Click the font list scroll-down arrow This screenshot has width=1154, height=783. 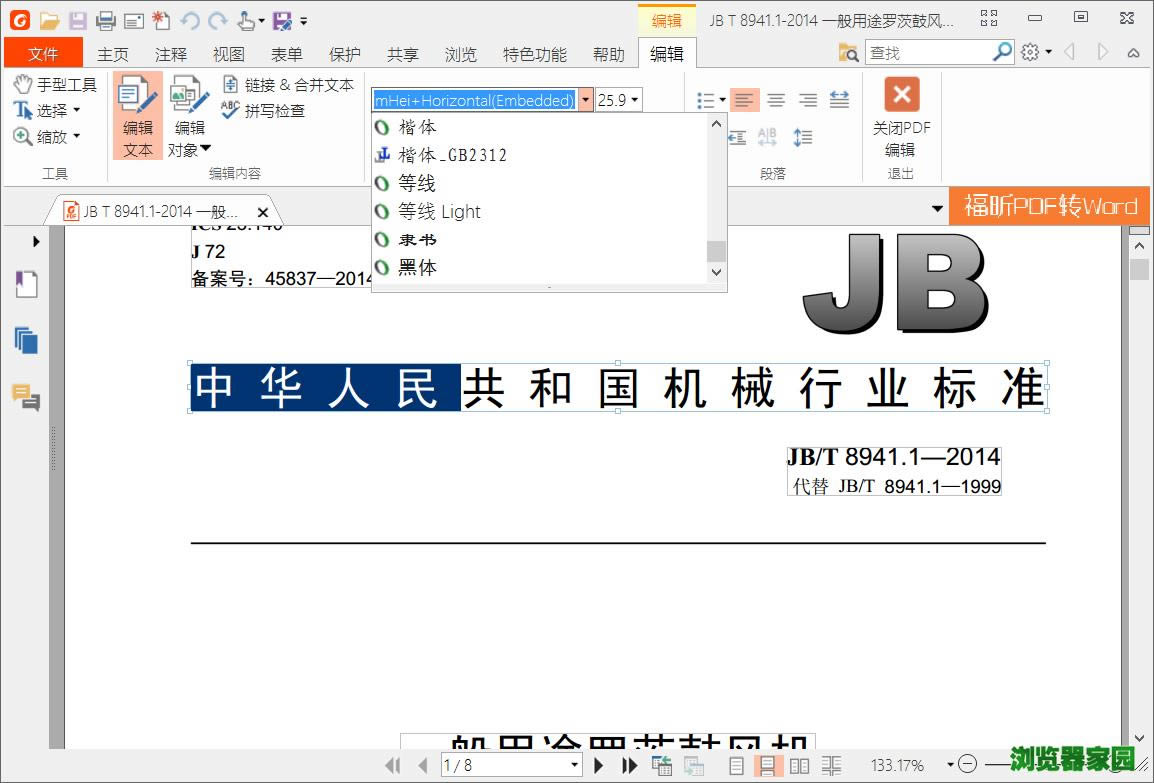tap(717, 272)
